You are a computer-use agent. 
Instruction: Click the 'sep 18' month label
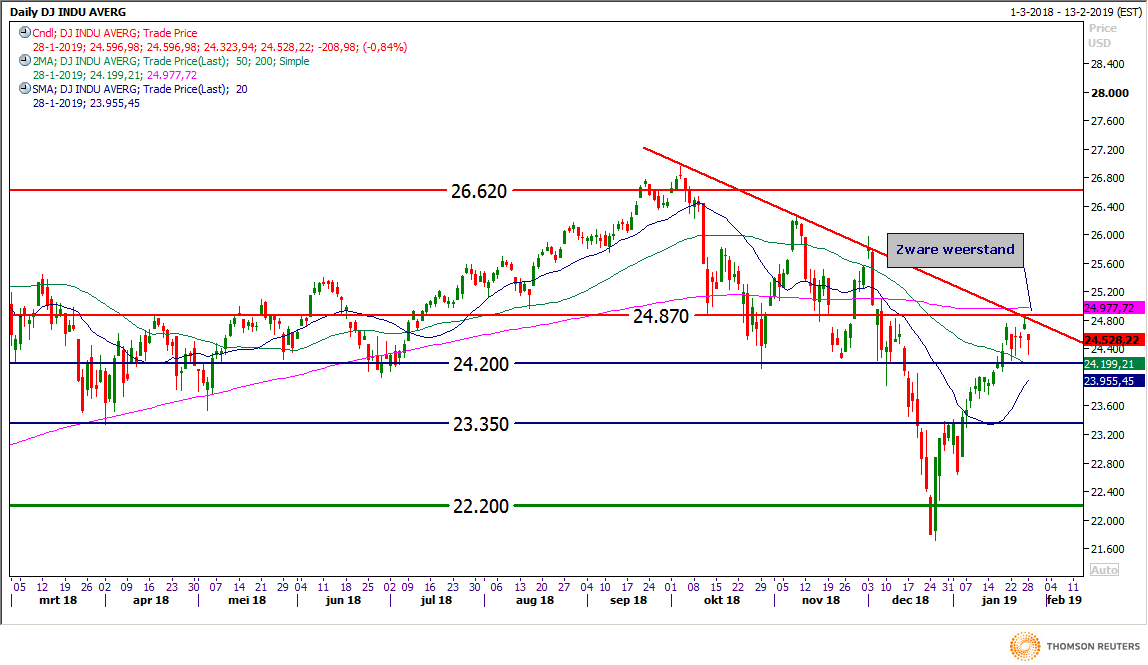(x=629, y=601)
